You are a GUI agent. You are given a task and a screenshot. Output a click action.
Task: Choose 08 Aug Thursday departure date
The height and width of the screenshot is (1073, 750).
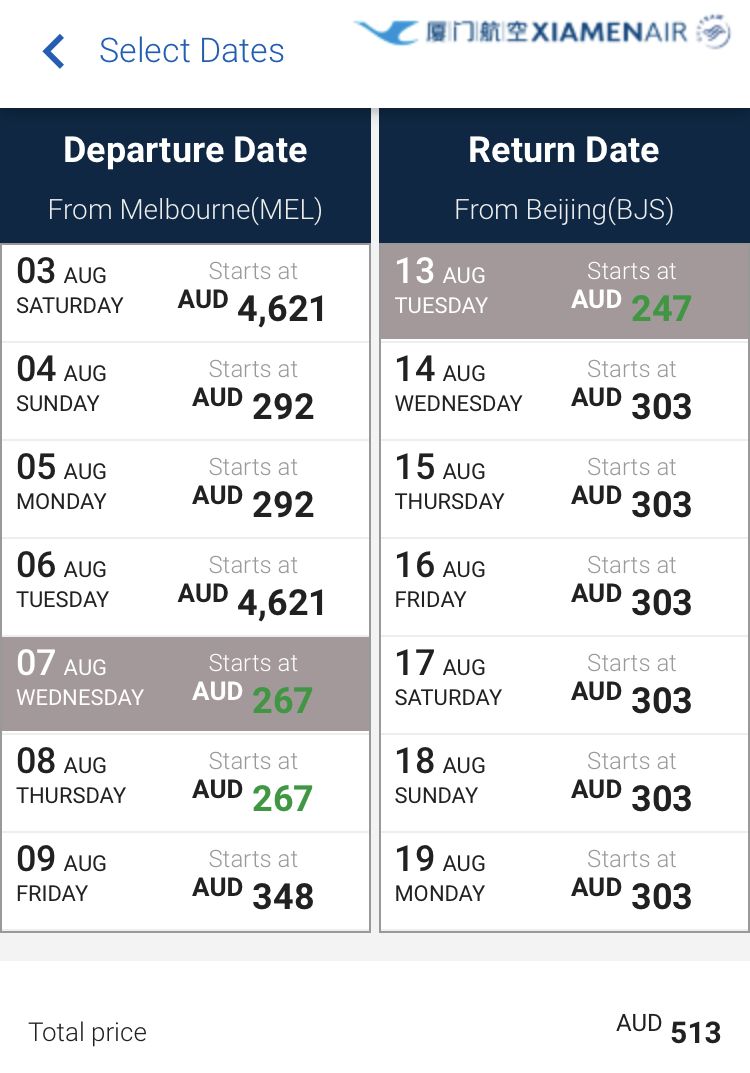(185, 783)
